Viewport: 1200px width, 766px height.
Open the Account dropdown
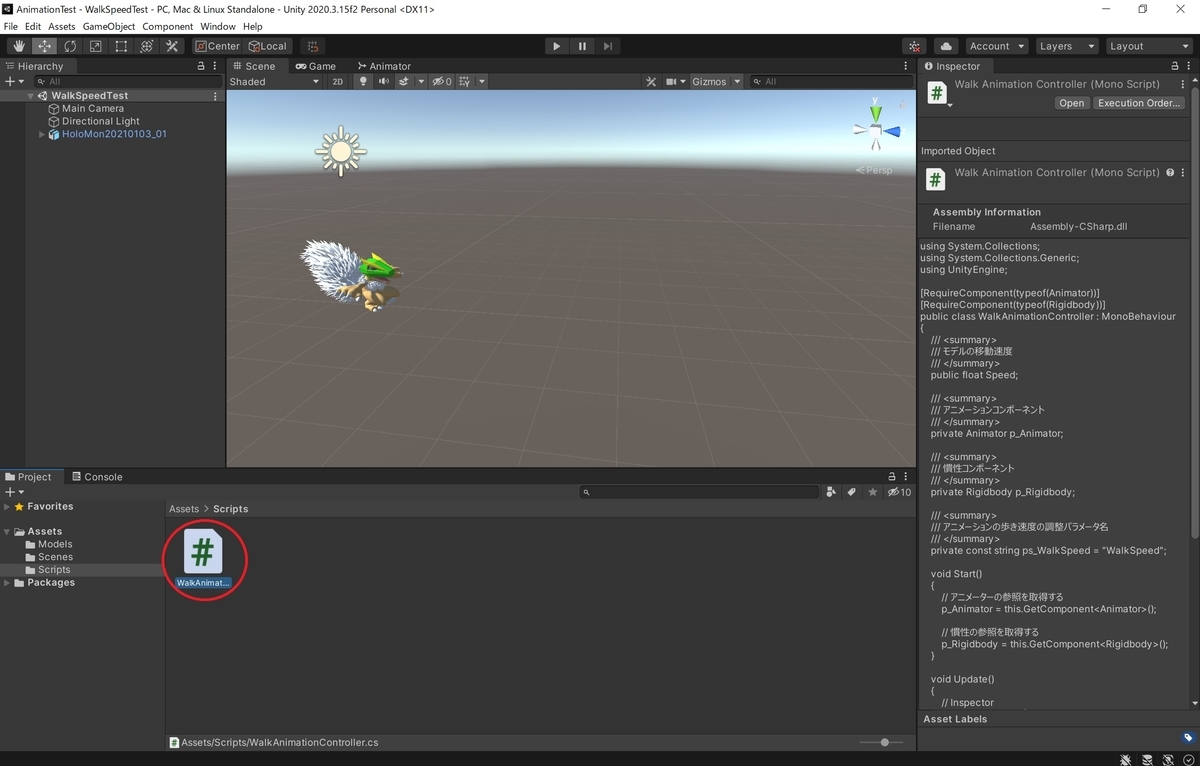tap(996, 46)
